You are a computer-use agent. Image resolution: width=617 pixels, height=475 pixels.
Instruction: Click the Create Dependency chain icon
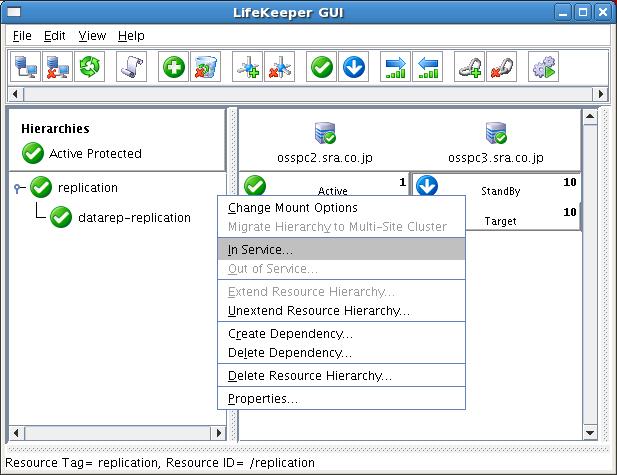469,67
